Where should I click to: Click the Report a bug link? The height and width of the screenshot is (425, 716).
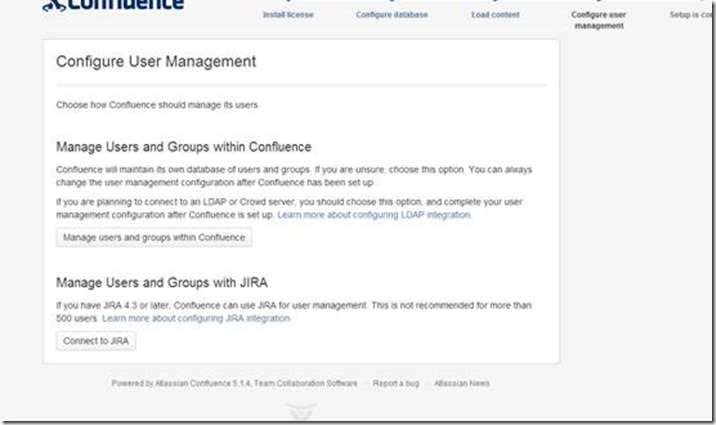pos(396,383)
